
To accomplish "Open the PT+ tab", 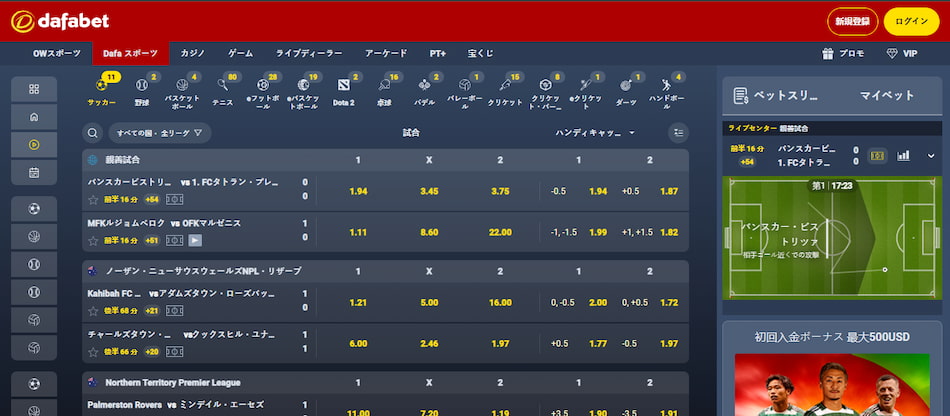I will (437, 53).
